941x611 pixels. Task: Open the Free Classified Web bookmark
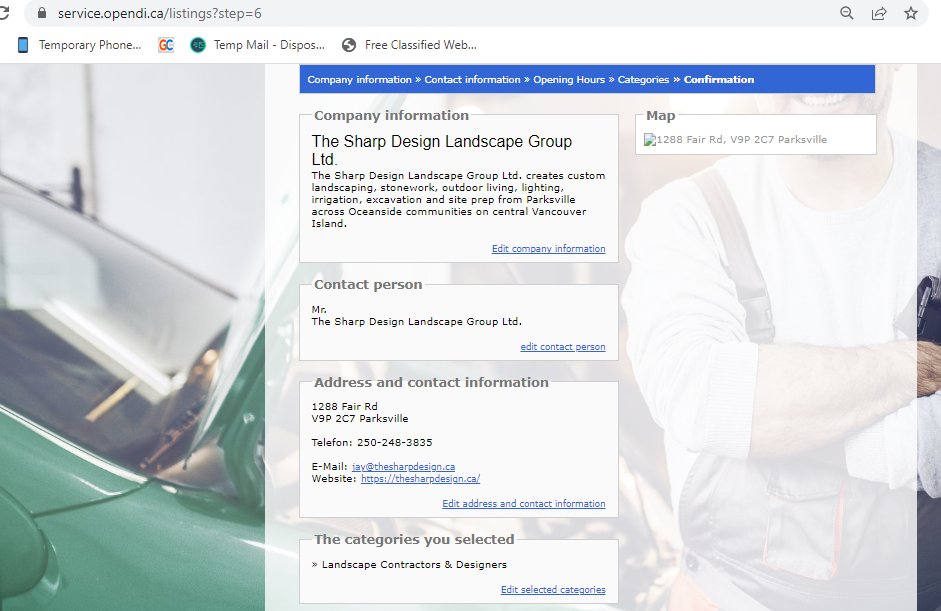(x=409, y=45)
